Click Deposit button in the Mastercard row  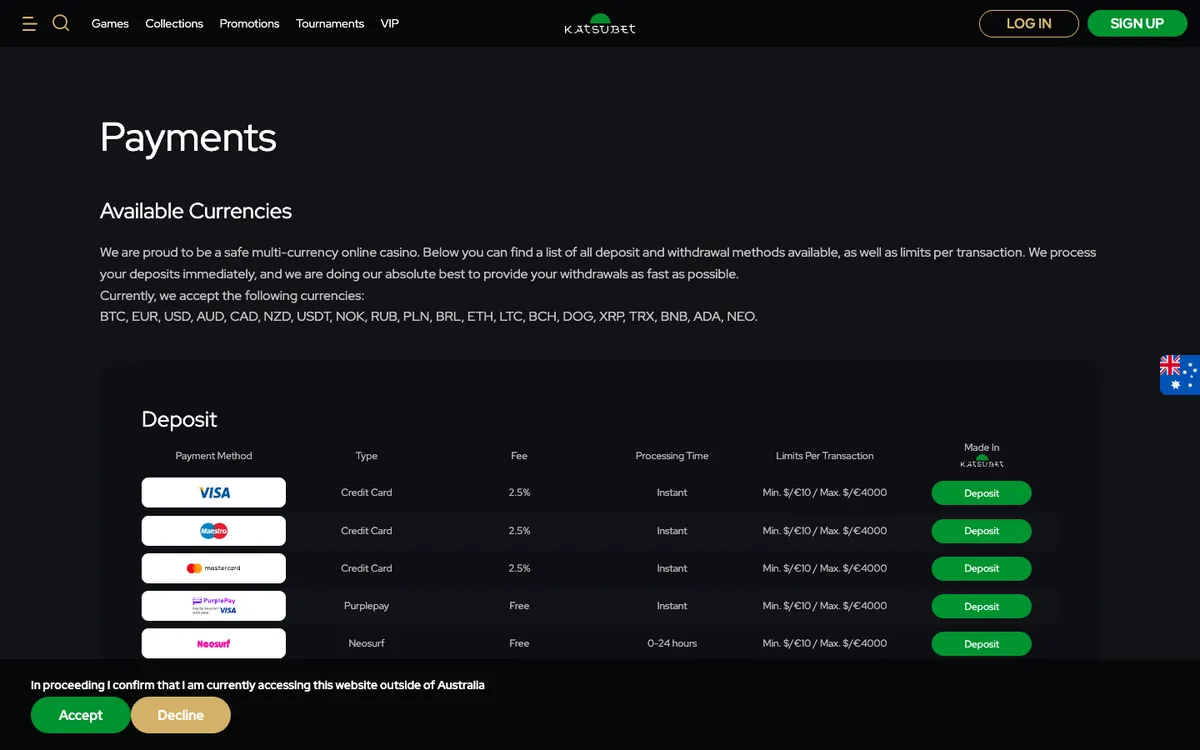[982, 568]
